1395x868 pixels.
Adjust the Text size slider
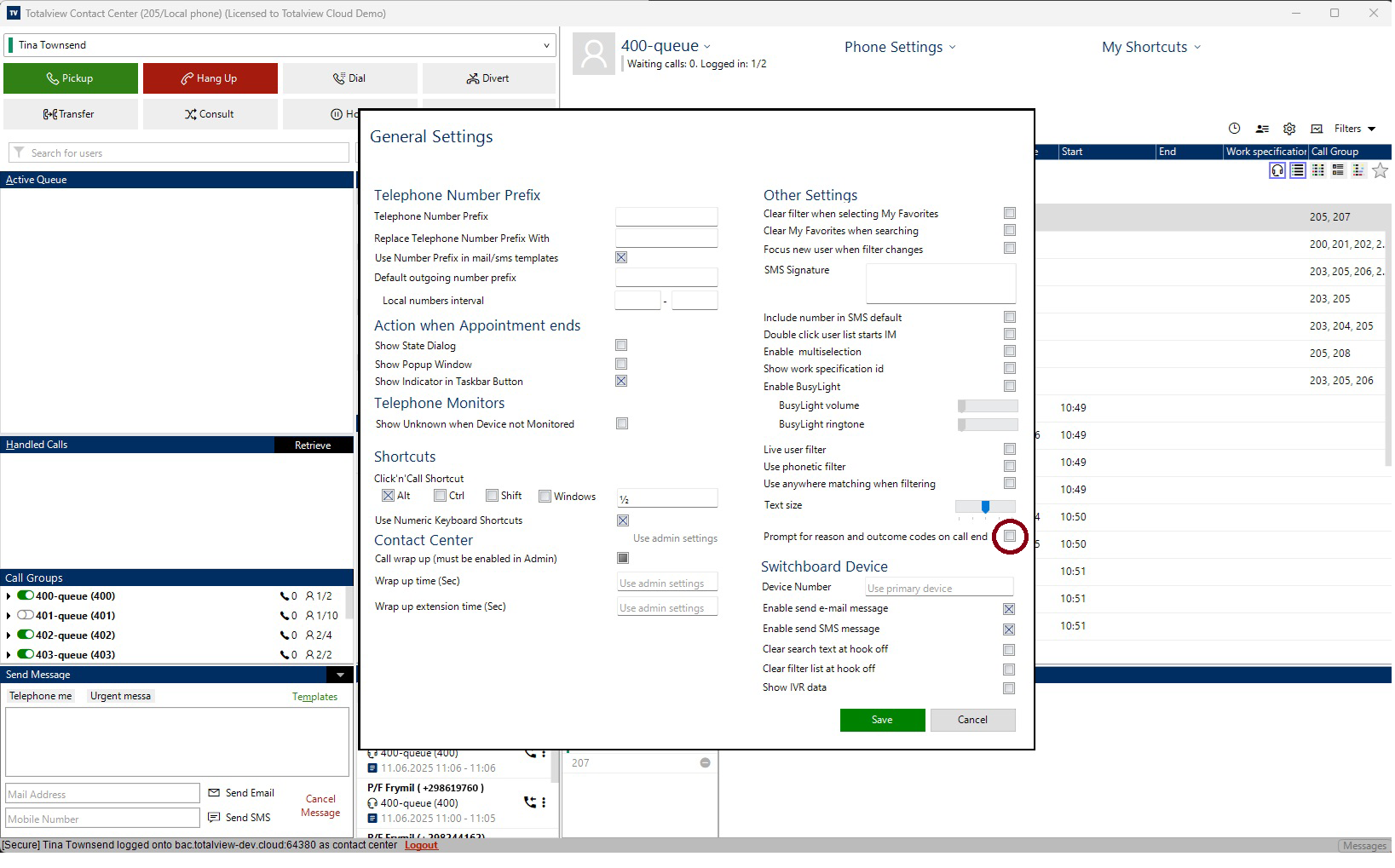(x=985, y=507)
